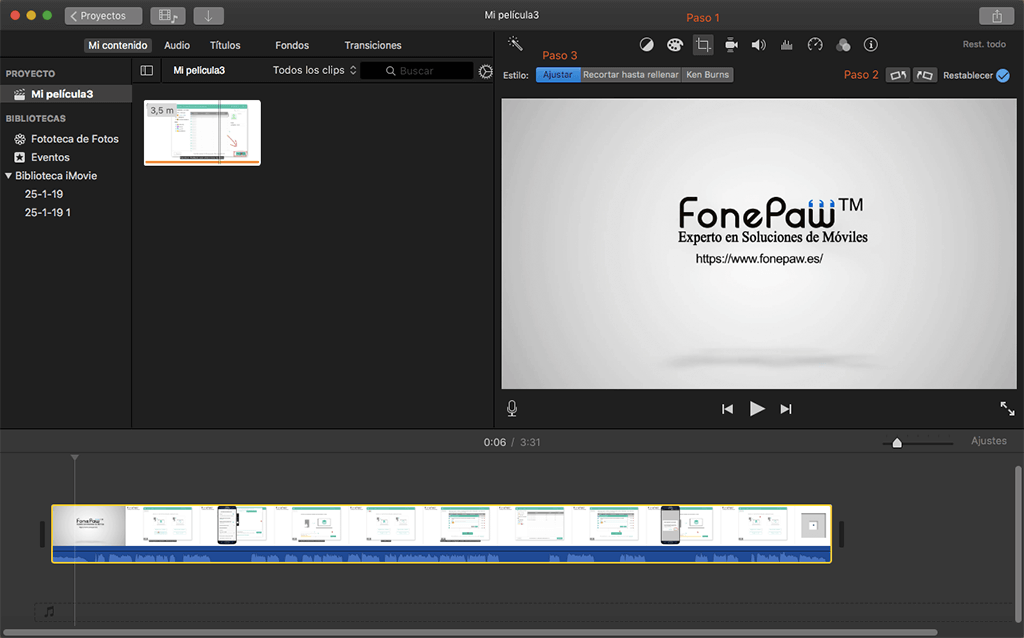Skip to previous clip in viewer

click(x=727, y=409)
